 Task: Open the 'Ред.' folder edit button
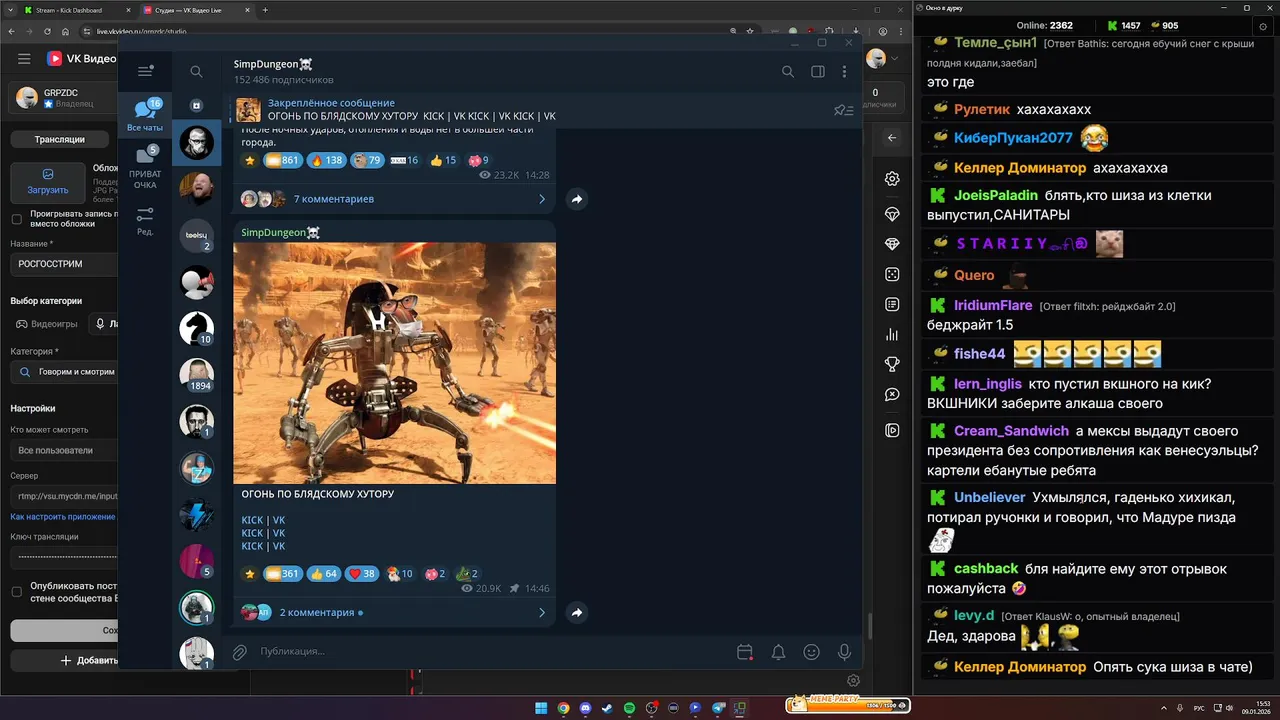pos(145,221)
